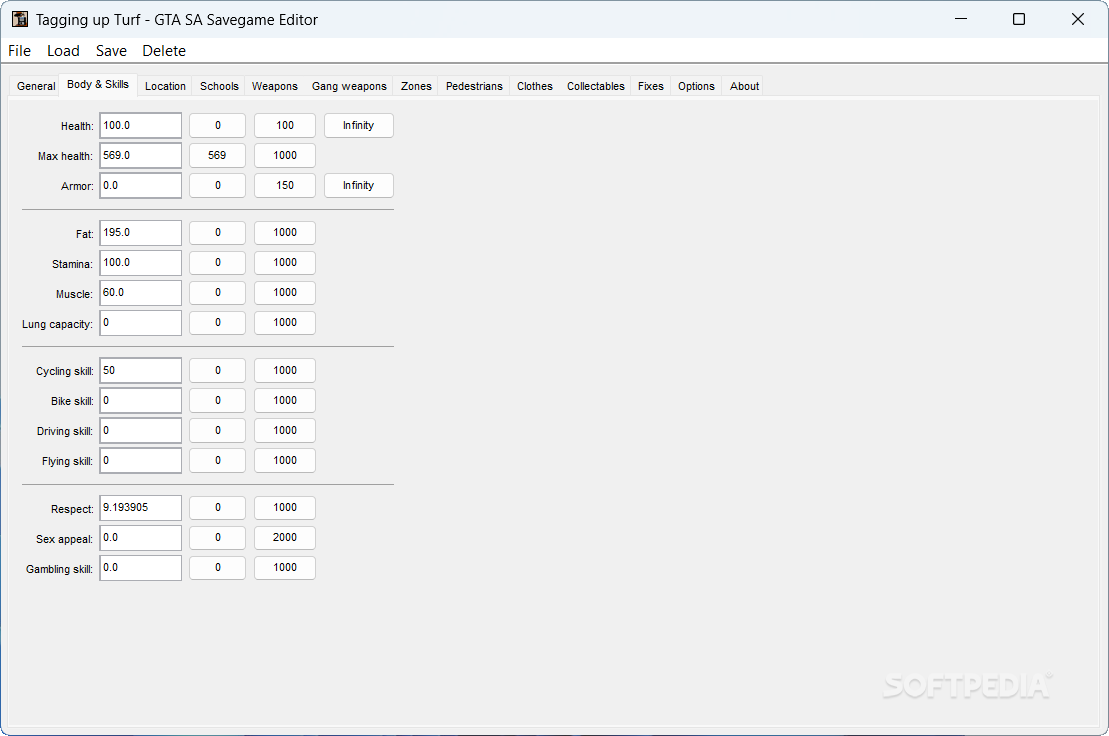This screenshot has width=1109, height=736.
Task: Set Fat to 1000
Action: coord(285,233)
